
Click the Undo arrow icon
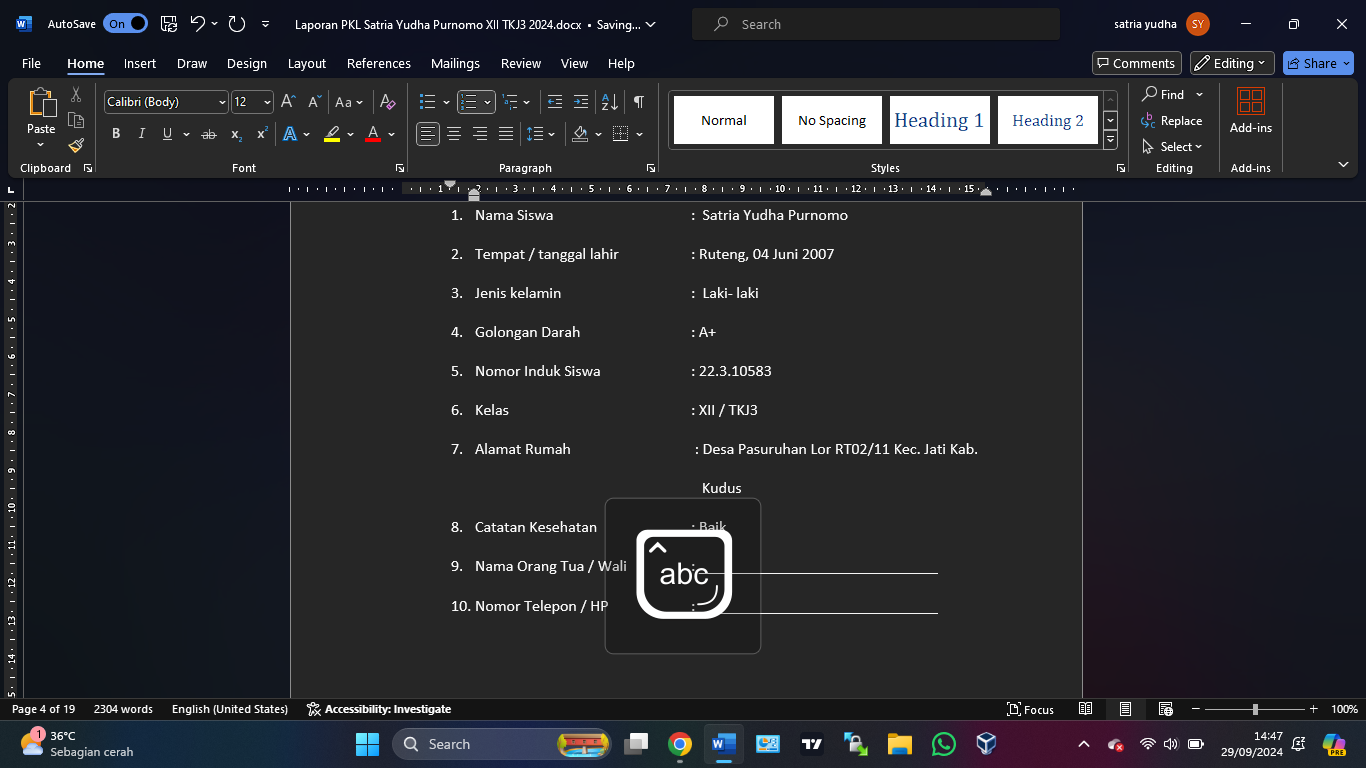(x=198, y=24)
